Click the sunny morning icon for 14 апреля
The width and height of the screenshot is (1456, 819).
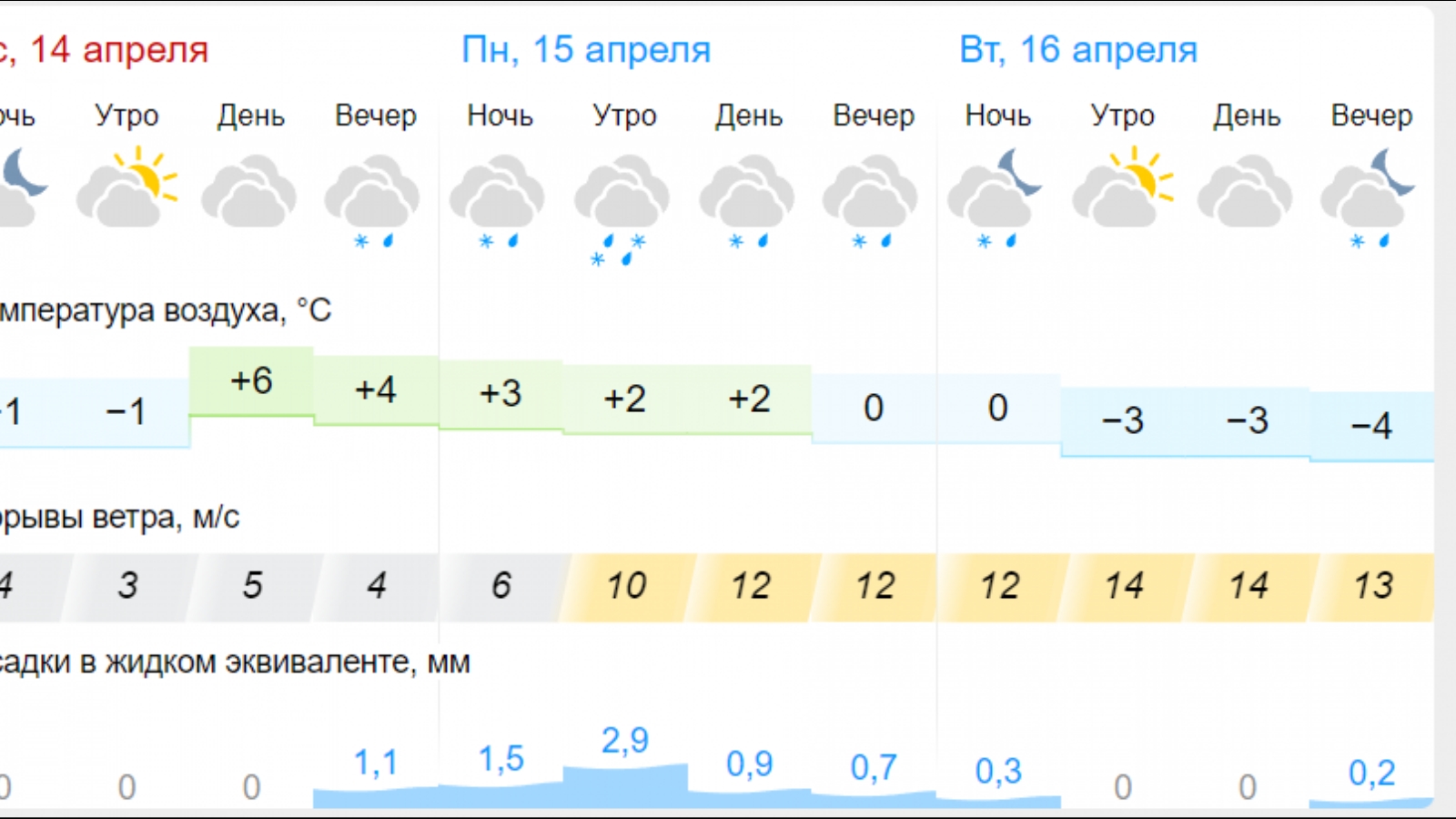pyautogui.click(x=126, y=188)
